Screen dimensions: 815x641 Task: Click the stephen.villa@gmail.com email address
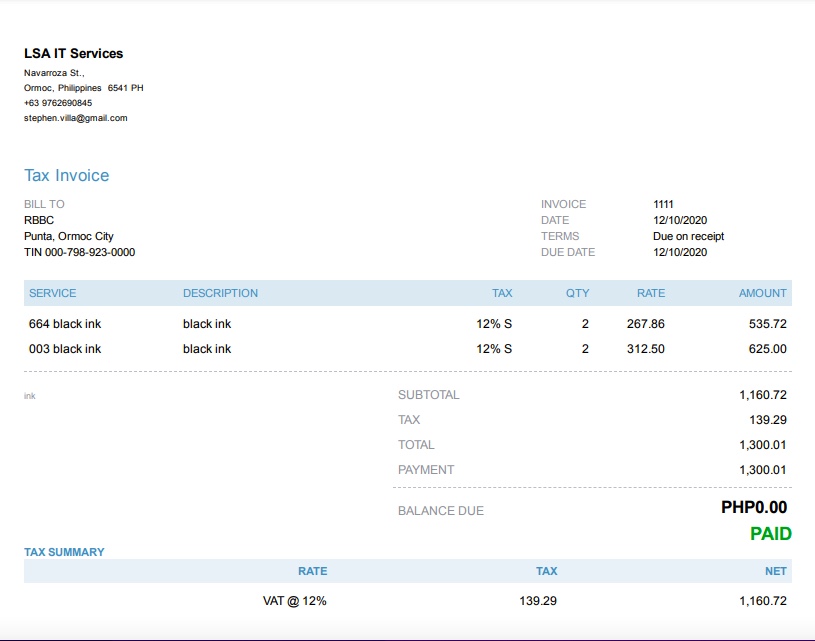tap(76, 118)
